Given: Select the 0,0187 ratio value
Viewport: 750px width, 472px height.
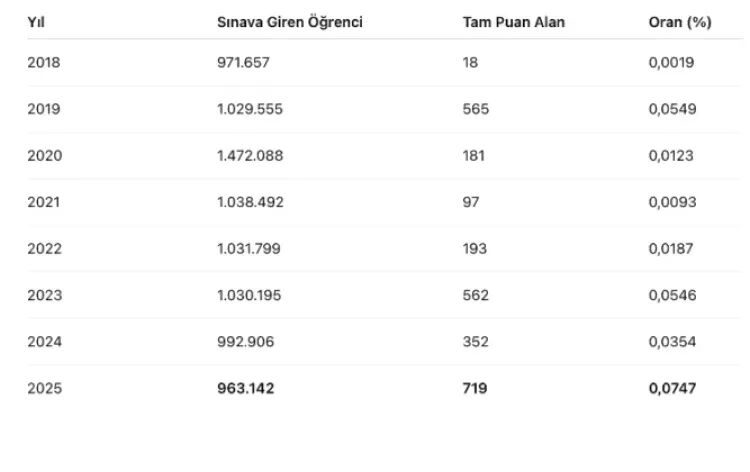Looking at the screenshot, I should [x=671, y=249].
